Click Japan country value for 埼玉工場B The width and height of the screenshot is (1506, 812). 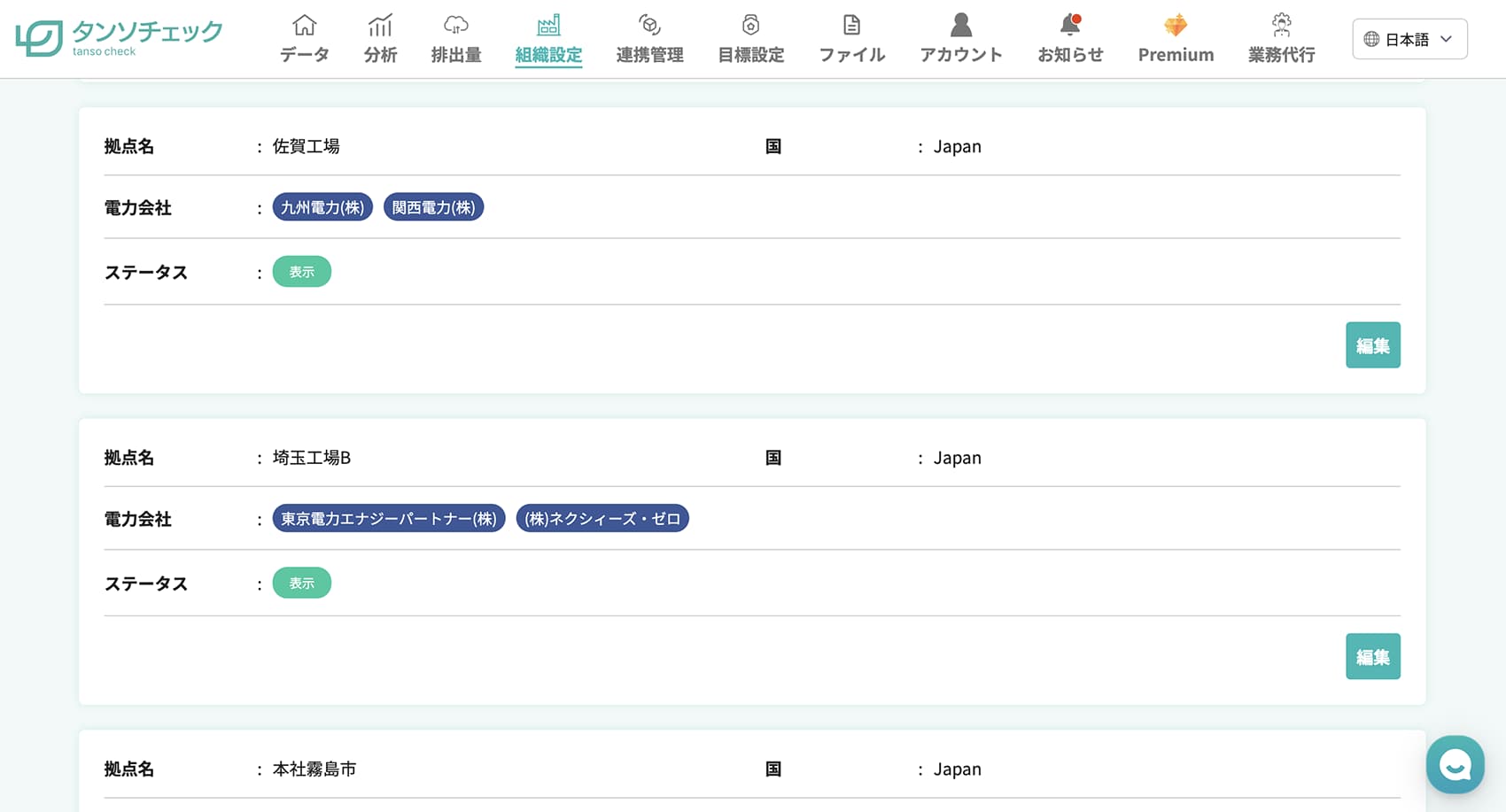(x=957, y=458)
